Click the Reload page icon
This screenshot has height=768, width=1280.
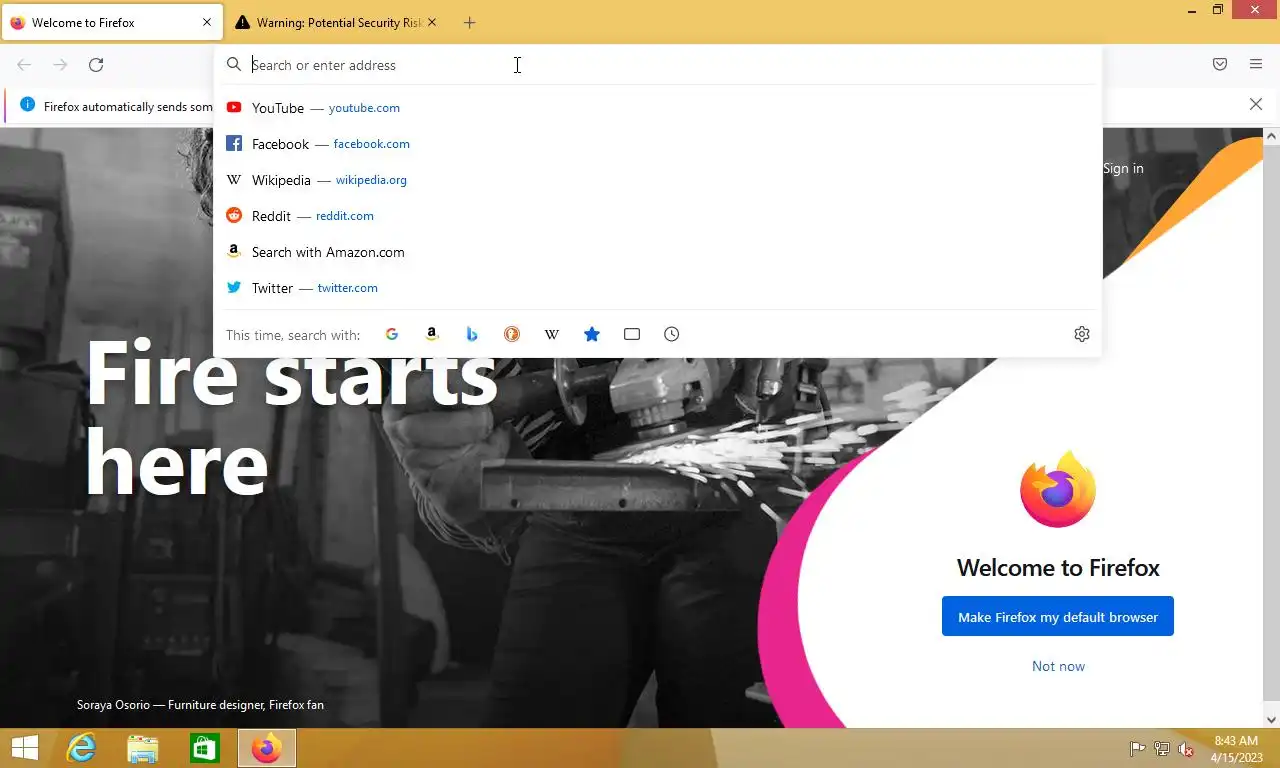tap(96, 65)
